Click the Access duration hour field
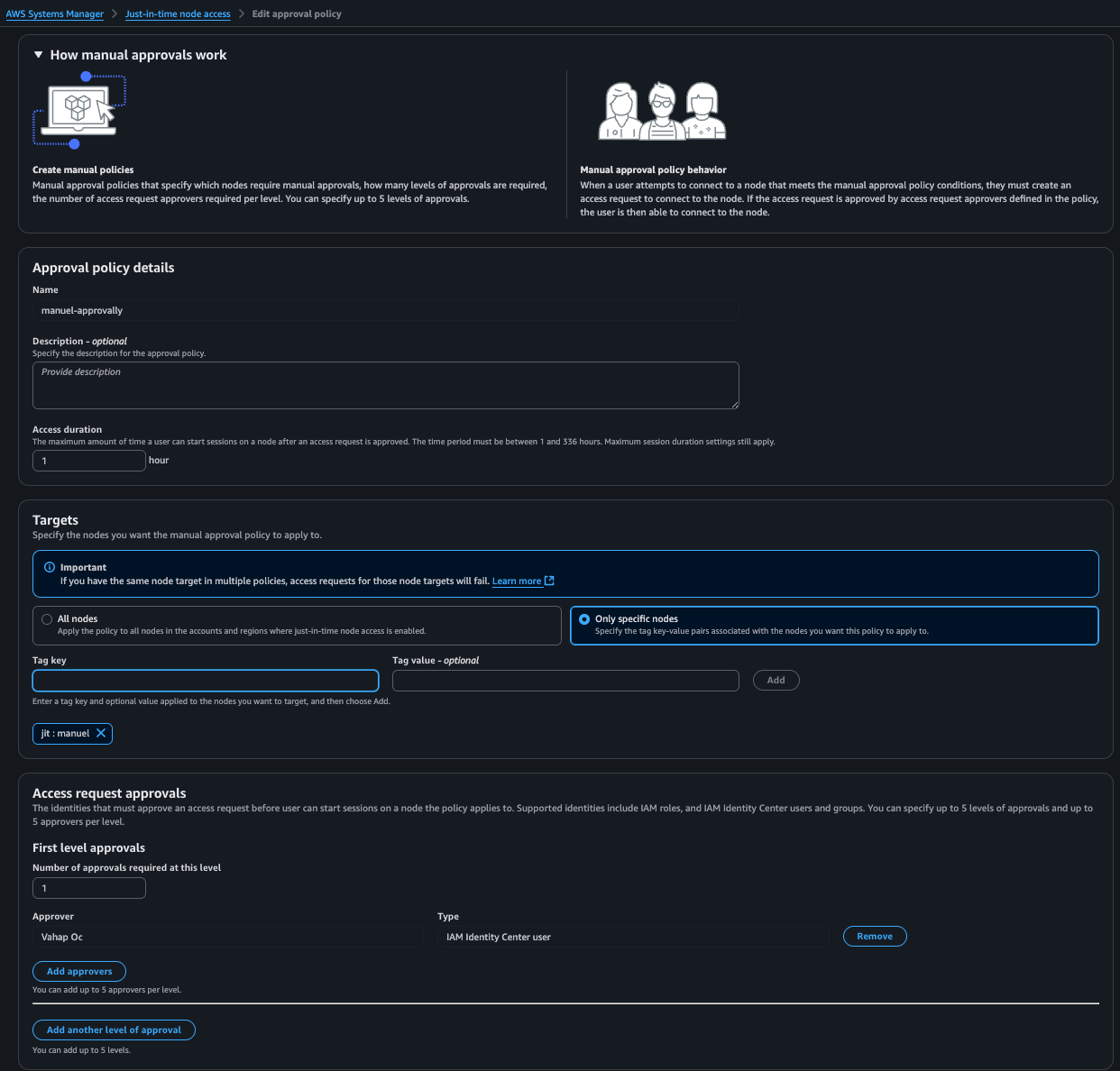Viewport: 1120px width, 1071px height. point(88,461)
